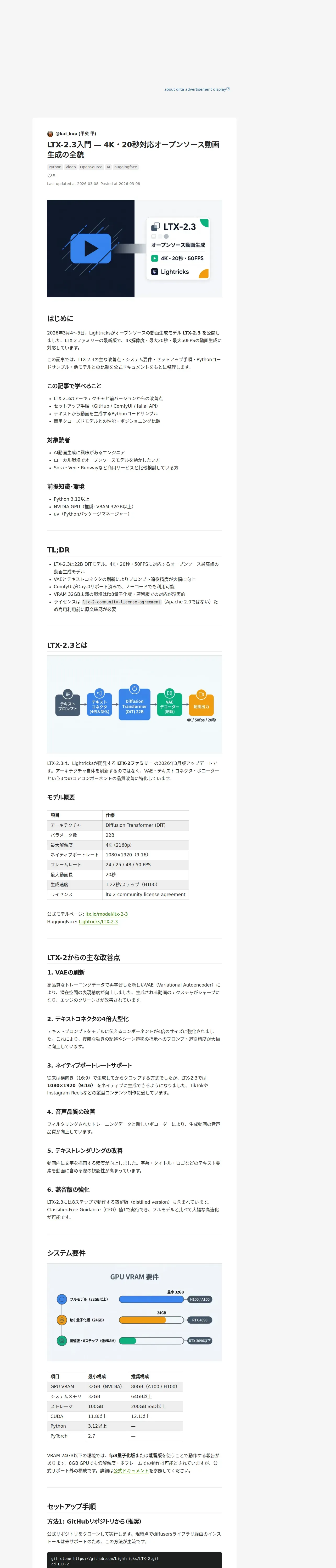Click the '11.8以上' CUDA cell
The image size is (336, 1568).
106,1416
